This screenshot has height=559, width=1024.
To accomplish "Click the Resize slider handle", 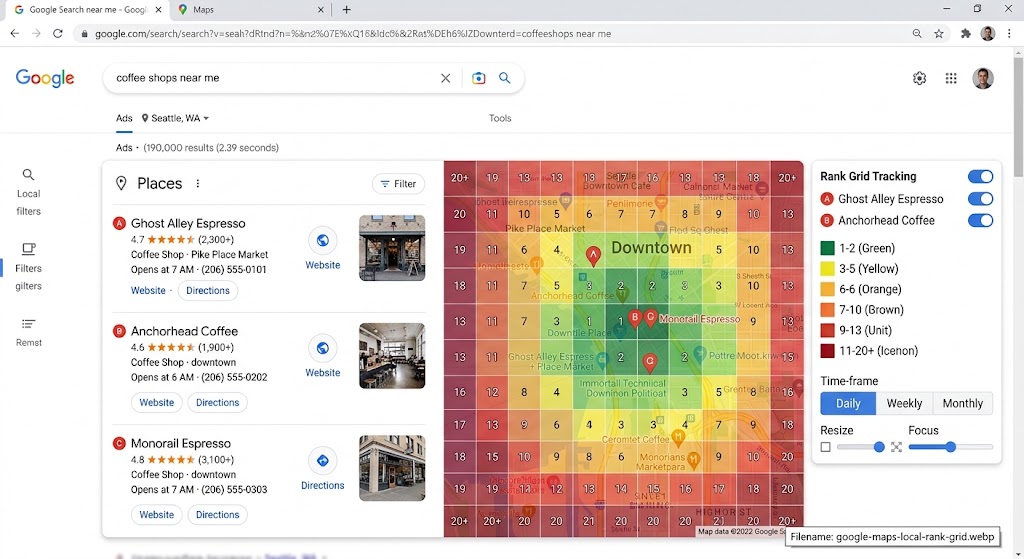I will [879, 447].
